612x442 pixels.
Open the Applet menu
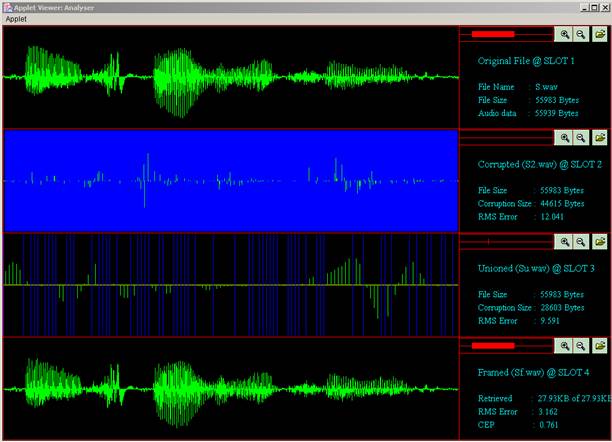(16, 19)
